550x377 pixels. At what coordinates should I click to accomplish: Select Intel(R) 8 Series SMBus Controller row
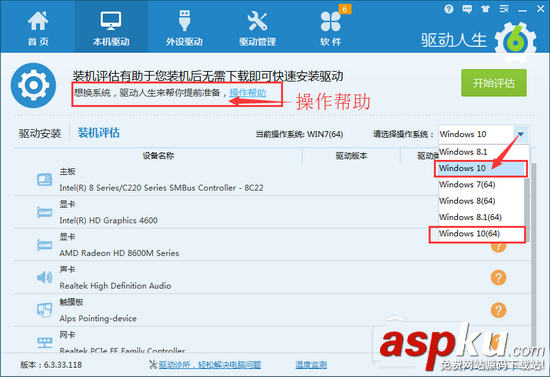click(272, 180)
